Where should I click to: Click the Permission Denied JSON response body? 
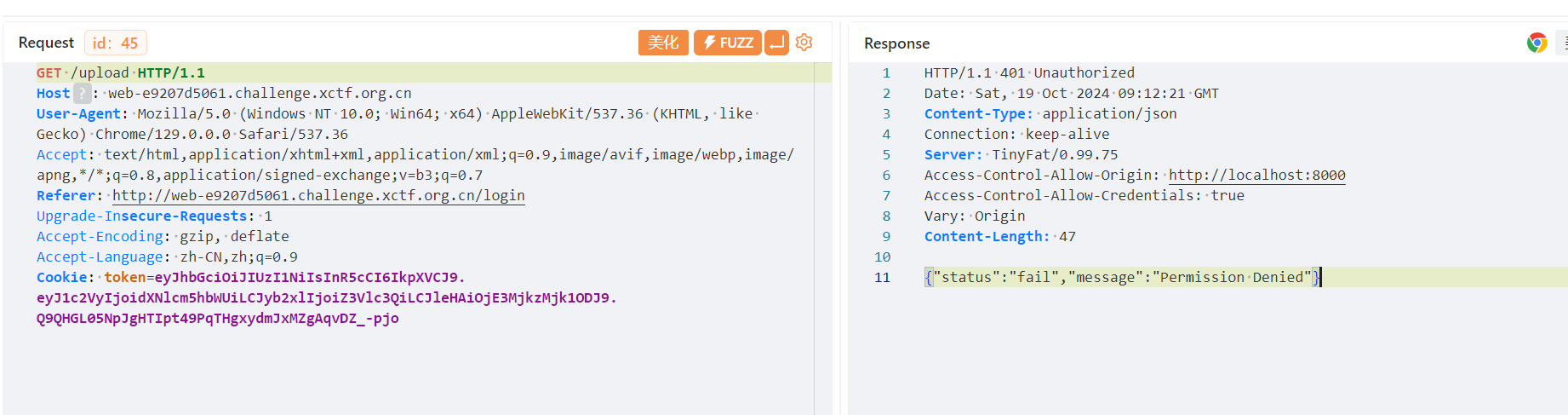coord(1122,277)
